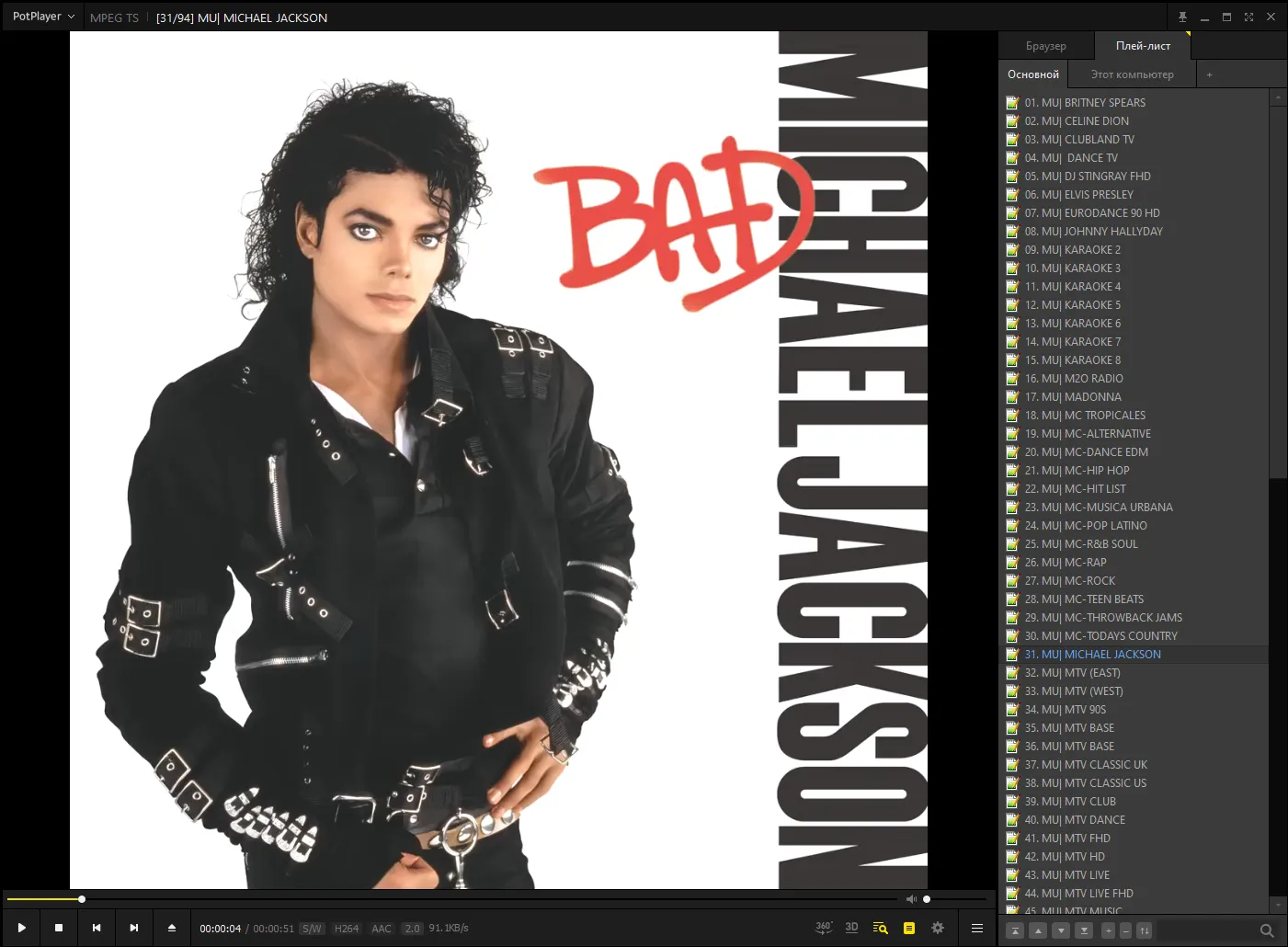The width and height of the screenshot is (1288, 947).
Task: Click the 2.0 audio channels label
Action: (x=413, y=929)
